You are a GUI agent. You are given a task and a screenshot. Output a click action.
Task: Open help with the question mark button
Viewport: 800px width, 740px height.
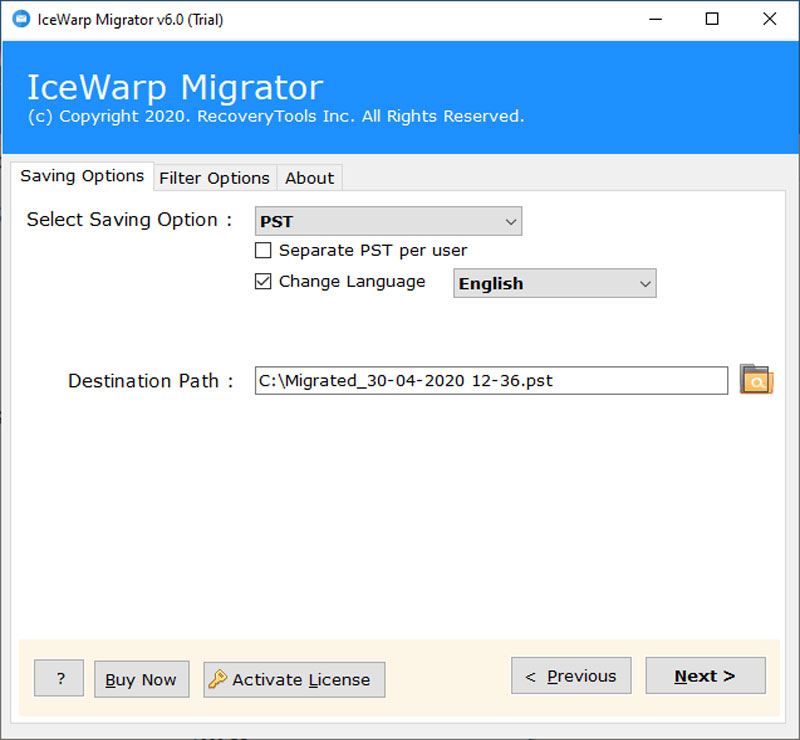tap(59, 678)
